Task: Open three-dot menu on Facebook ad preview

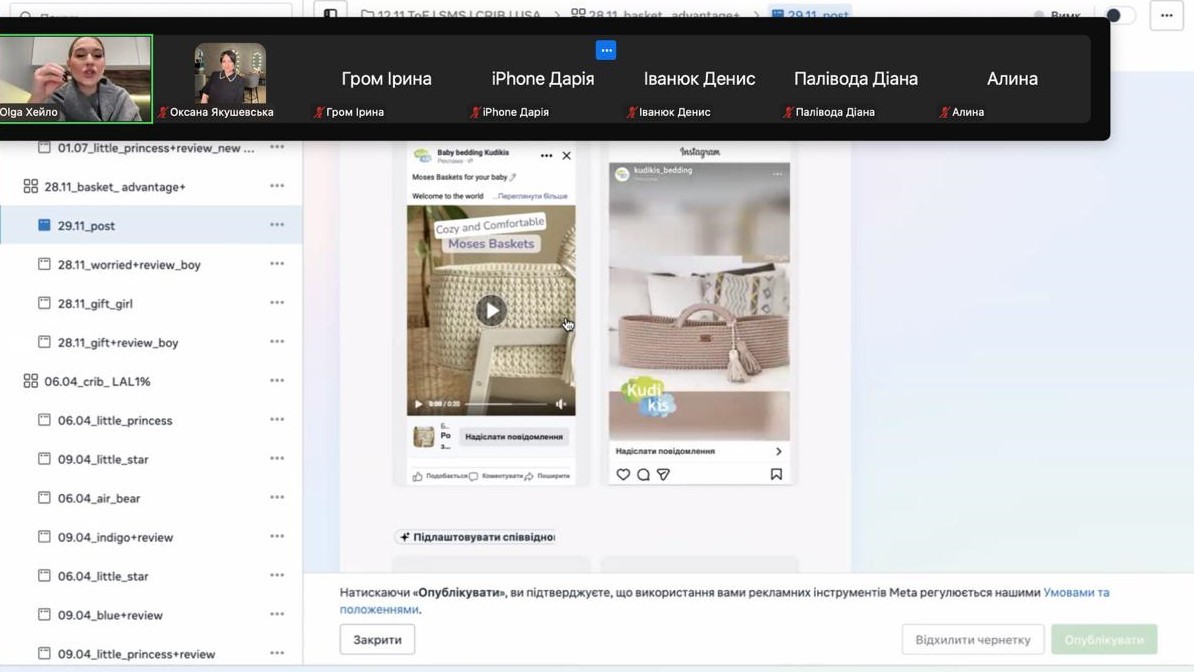Action: tap(546, 156)
